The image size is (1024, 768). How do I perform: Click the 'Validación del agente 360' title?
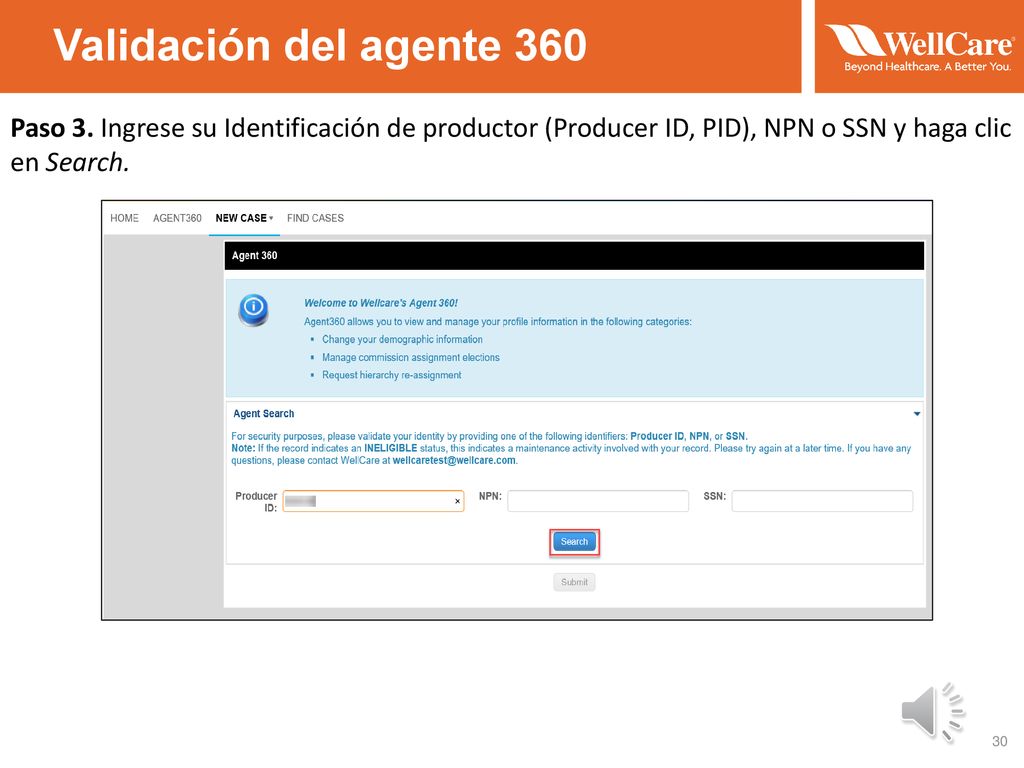(320, 45)
